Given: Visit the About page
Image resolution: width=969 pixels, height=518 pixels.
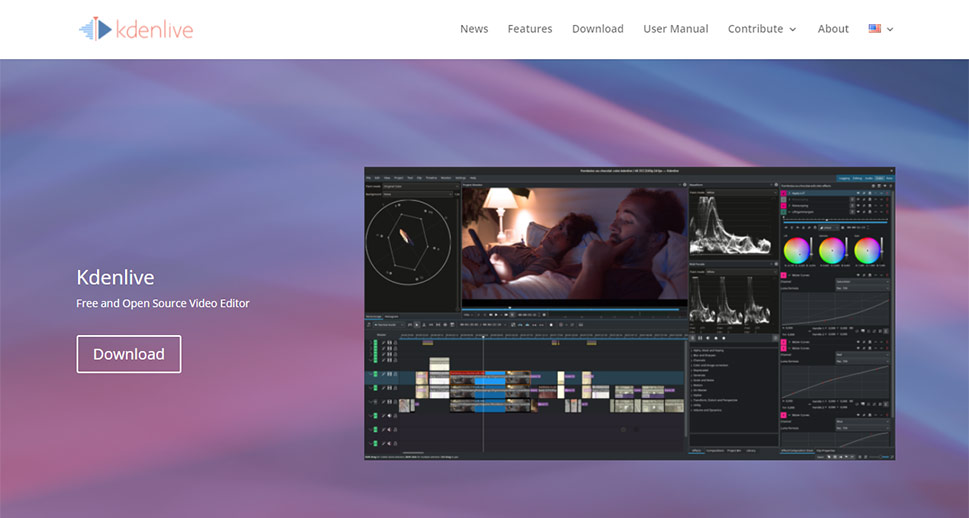Looking at the screenshot, I should pos(833,29).
